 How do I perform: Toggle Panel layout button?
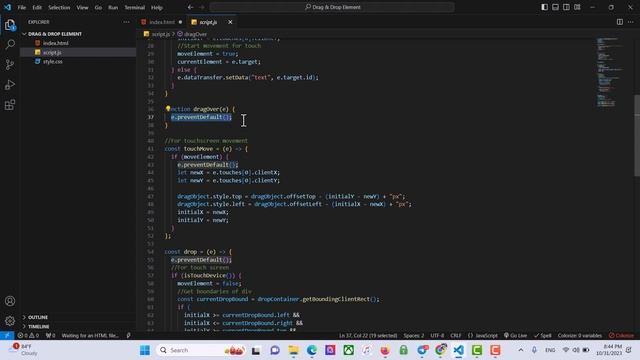coord(556,7)
